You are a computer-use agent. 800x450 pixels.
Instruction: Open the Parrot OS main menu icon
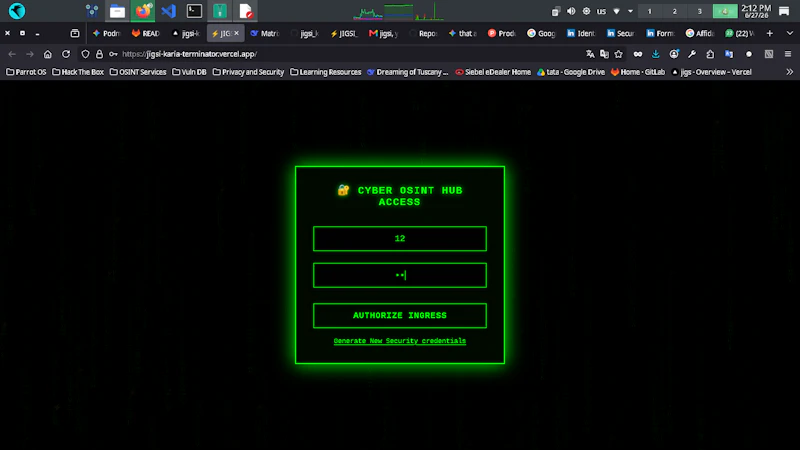[17, 11]
